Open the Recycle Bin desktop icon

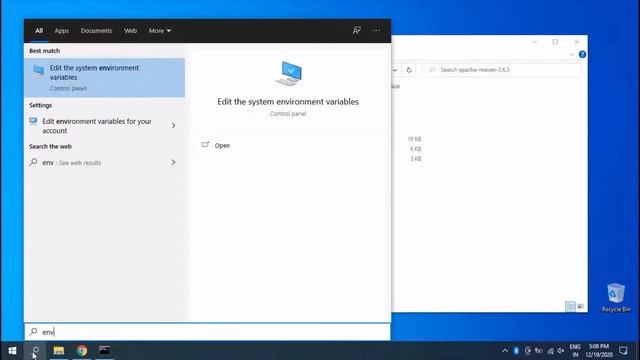[616, 298]
